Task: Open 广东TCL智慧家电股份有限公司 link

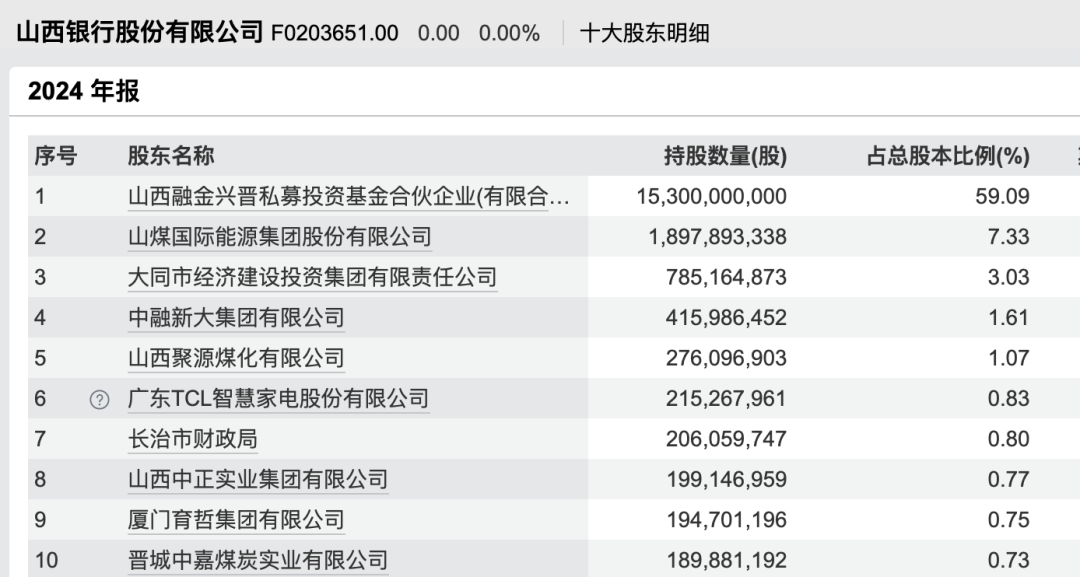Action: coord(279,399)
